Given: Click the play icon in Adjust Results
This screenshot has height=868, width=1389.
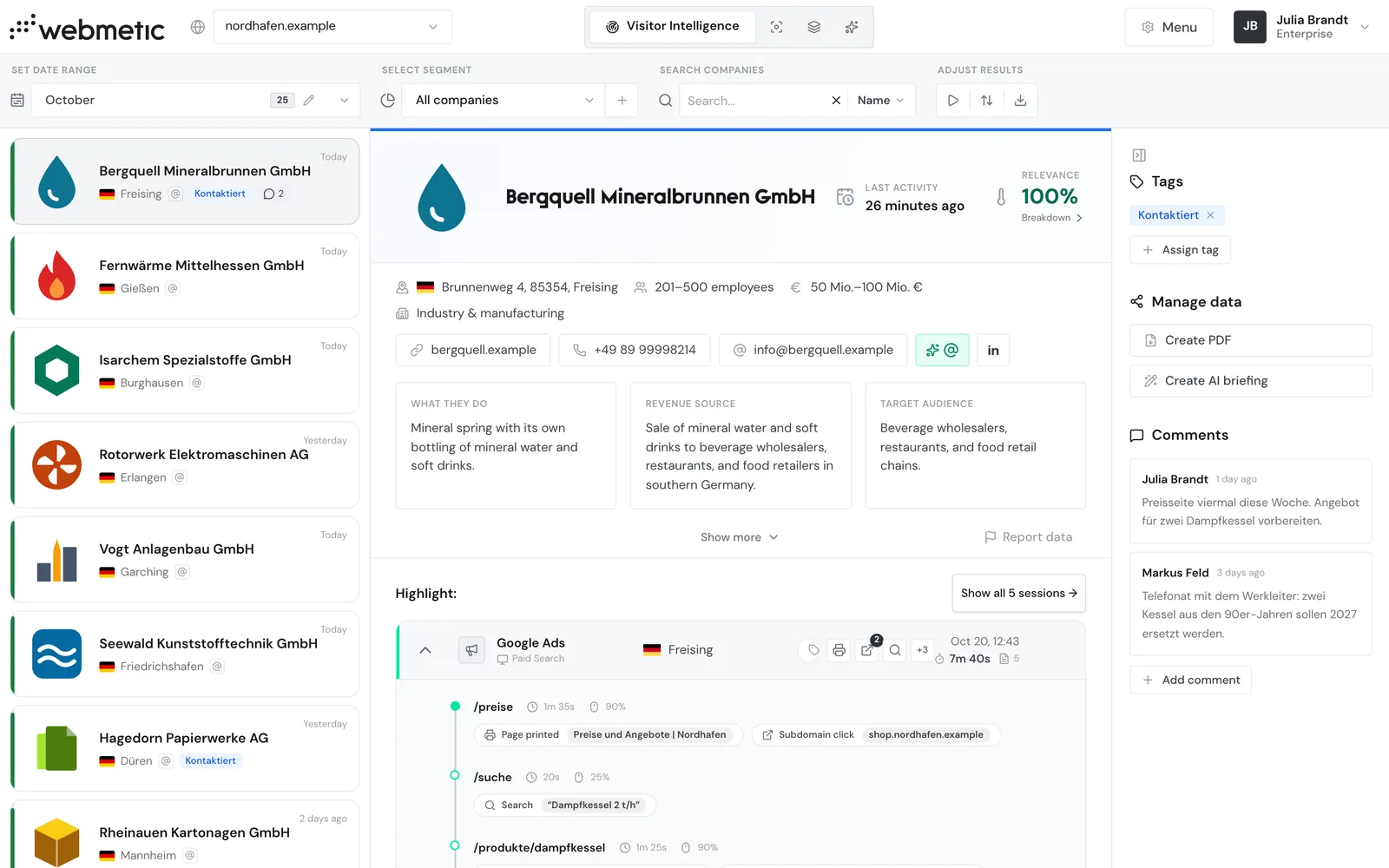Looking at the screenshot, I should tap(953, 101).
